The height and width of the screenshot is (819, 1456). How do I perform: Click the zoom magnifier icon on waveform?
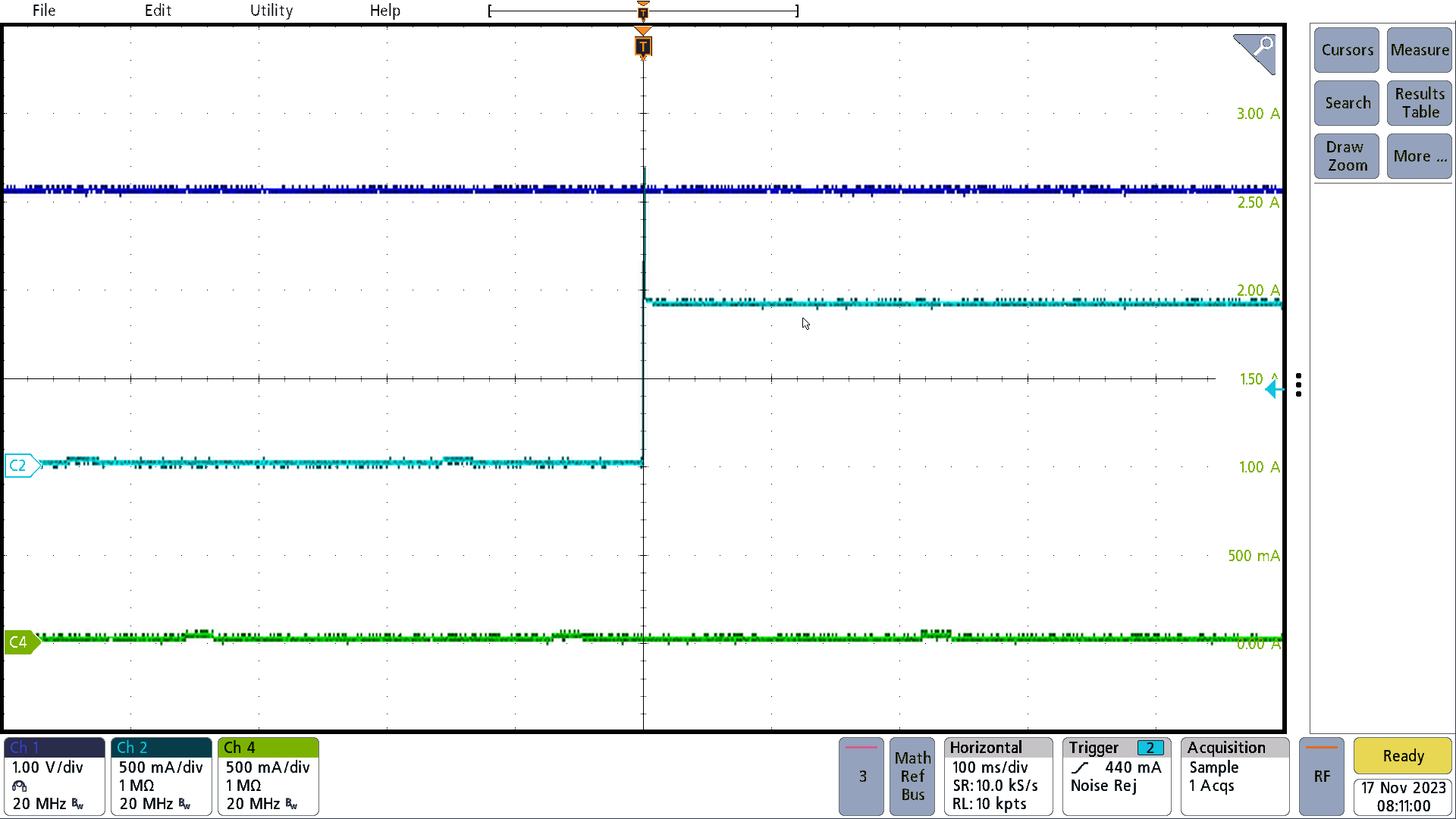1255,53
